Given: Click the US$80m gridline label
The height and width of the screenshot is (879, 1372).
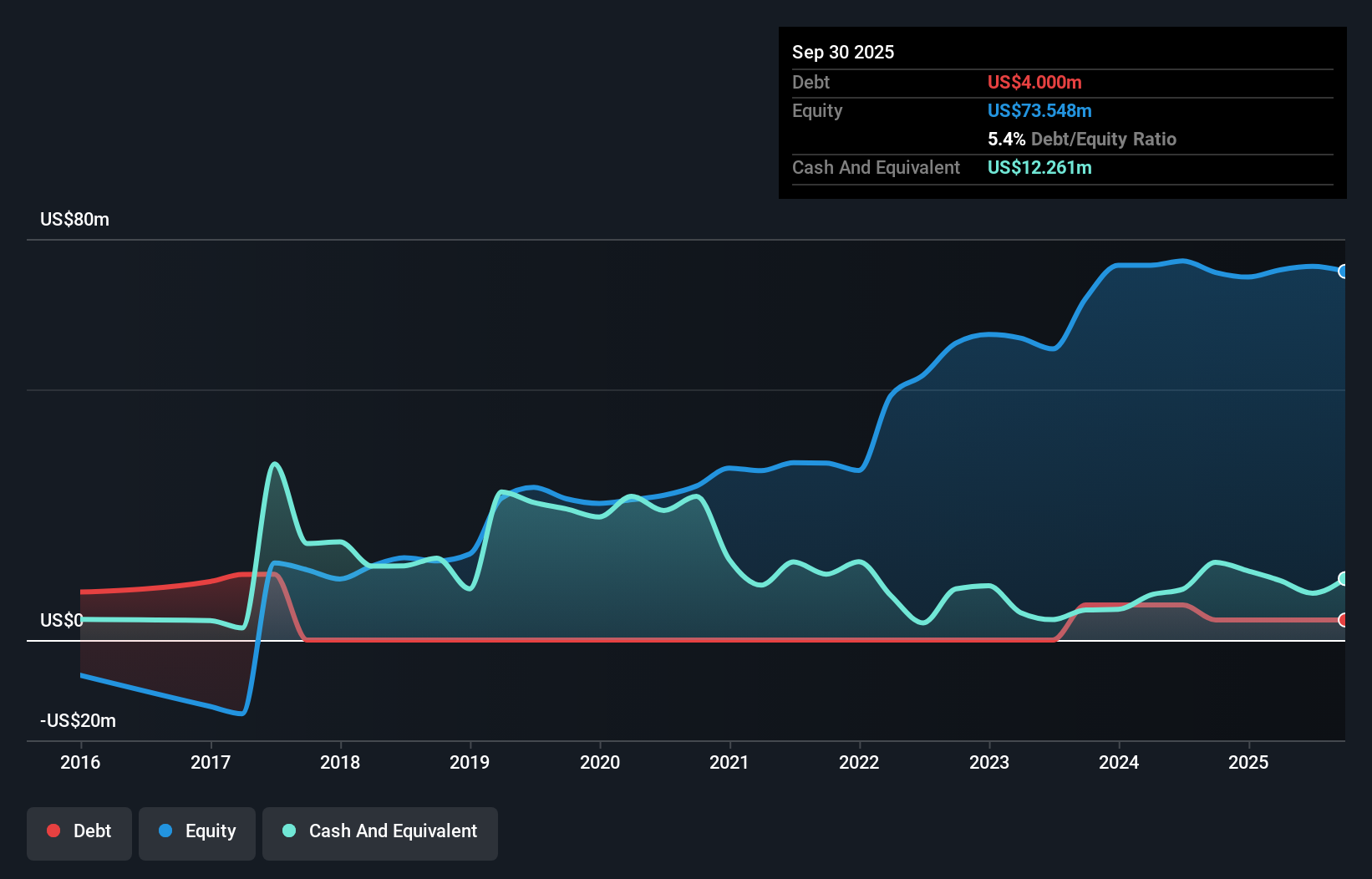Looking at the screenshot, I should pos(74,219).
